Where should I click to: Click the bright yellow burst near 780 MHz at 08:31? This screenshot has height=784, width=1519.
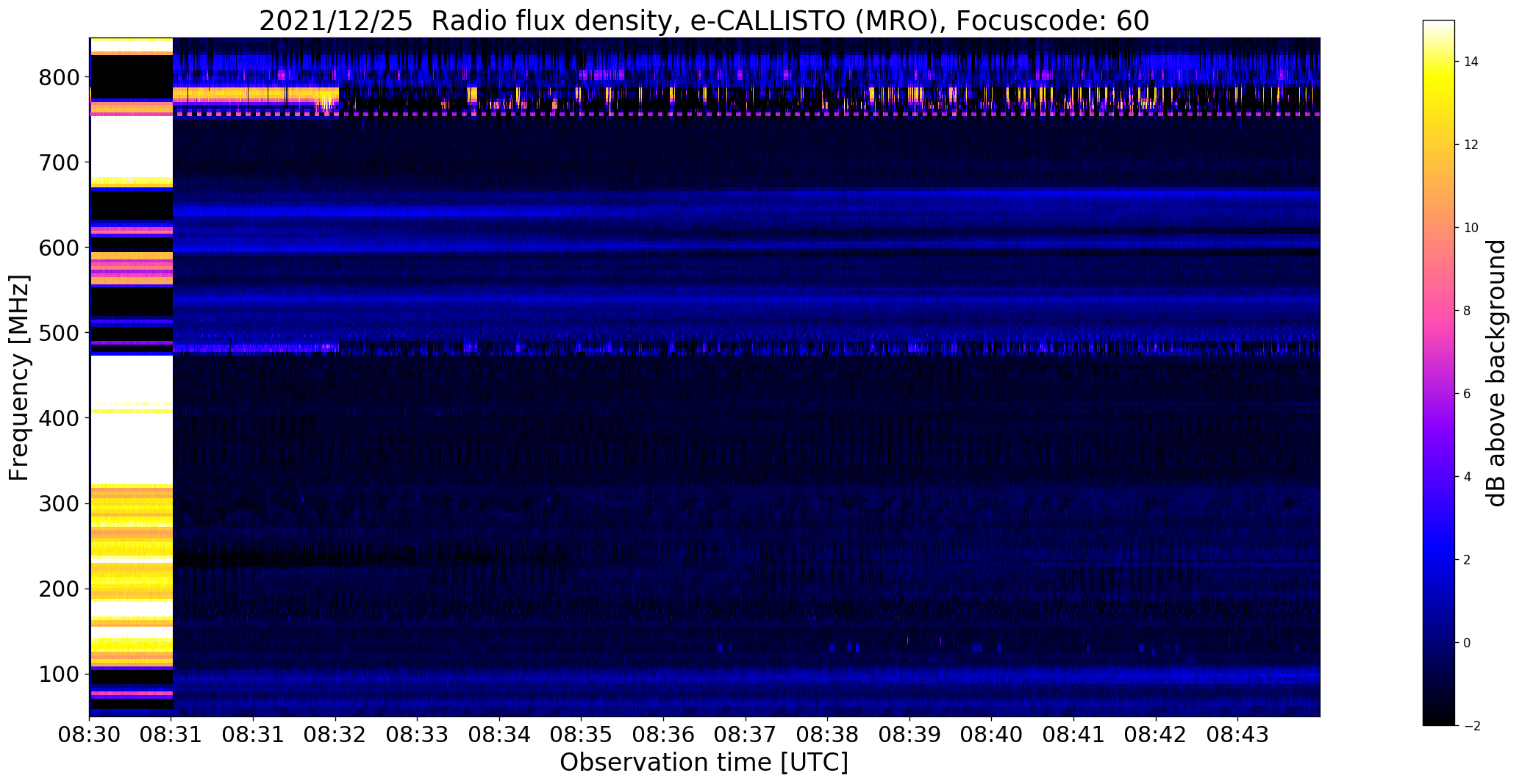[255, 95]
